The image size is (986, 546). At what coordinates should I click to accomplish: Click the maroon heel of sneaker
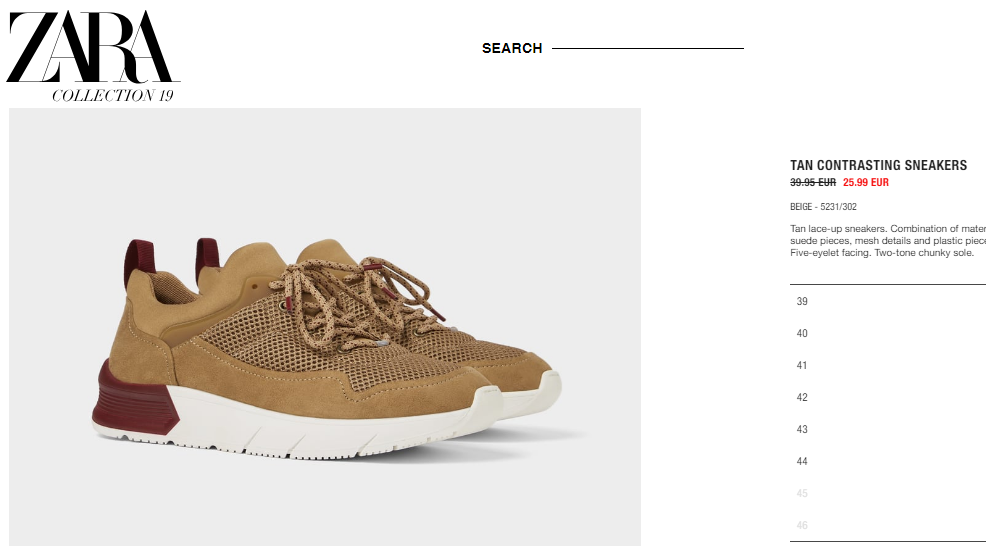pyautogui.click(x=135, y=399)
